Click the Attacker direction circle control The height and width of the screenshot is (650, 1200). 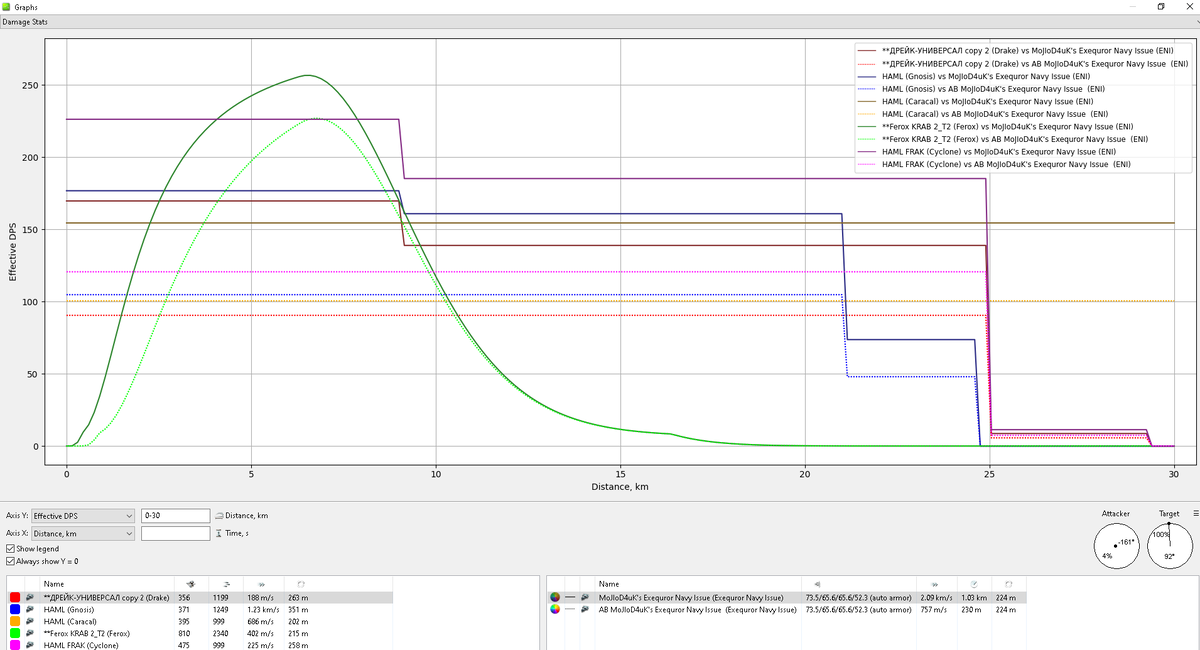click(x=1116, y=546)
